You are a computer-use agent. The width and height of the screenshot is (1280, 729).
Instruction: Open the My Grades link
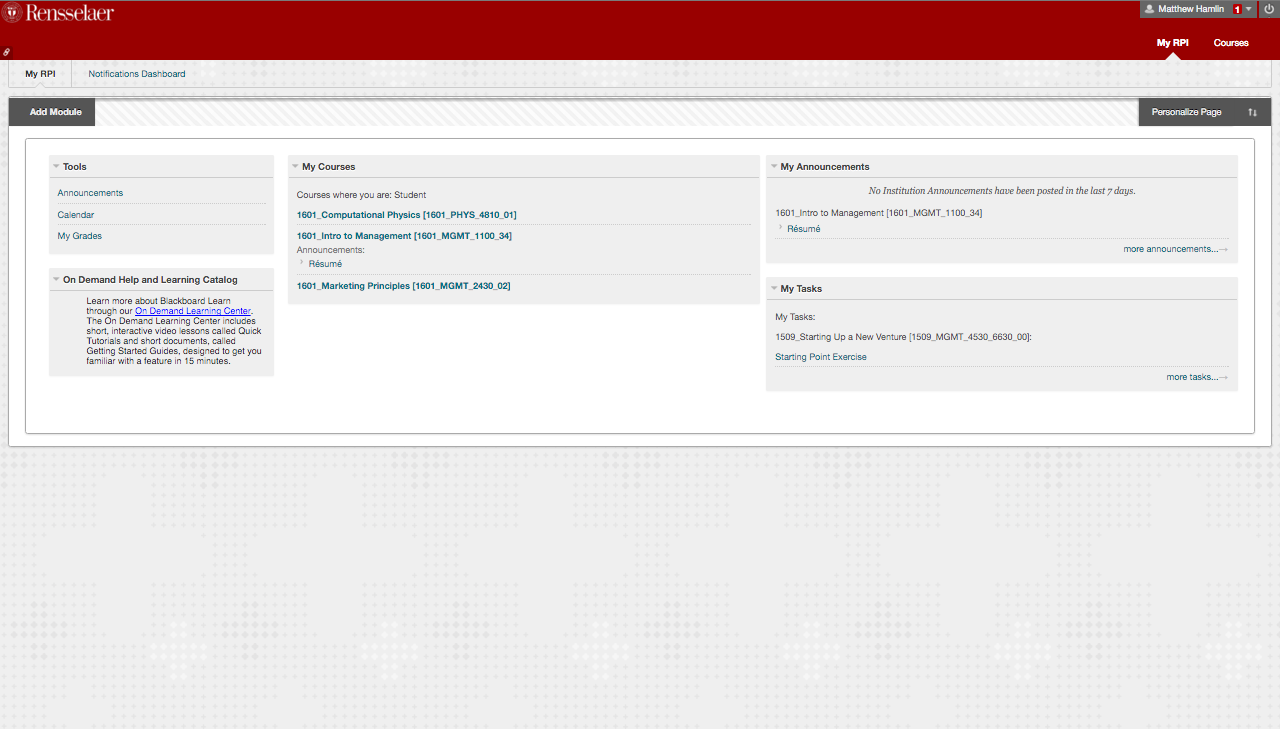click(80, 236)
